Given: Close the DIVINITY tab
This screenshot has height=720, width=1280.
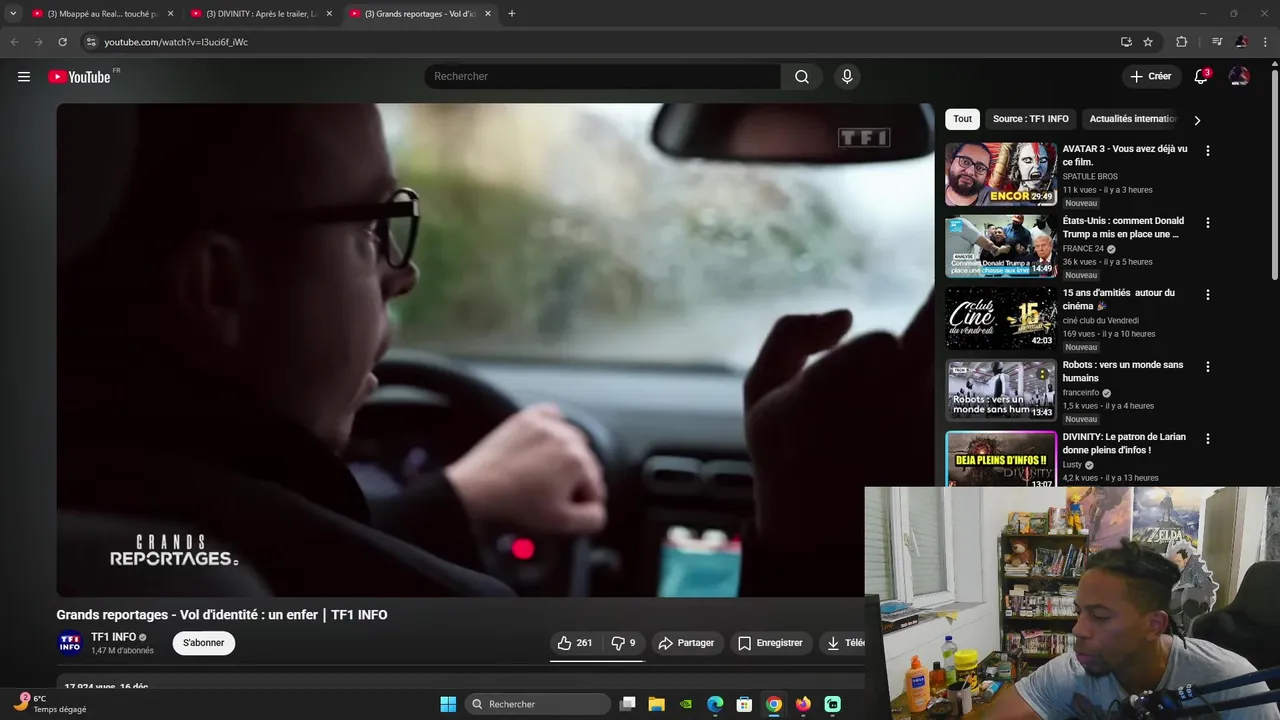Looking at the screenshot, I should 329,14.
